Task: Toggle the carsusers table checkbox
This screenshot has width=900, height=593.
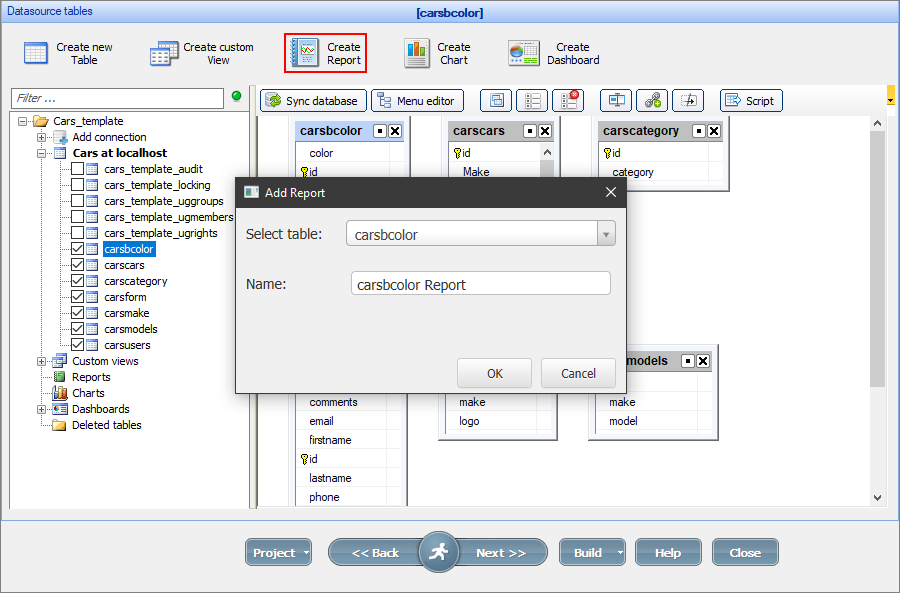Action: point(77,345)
